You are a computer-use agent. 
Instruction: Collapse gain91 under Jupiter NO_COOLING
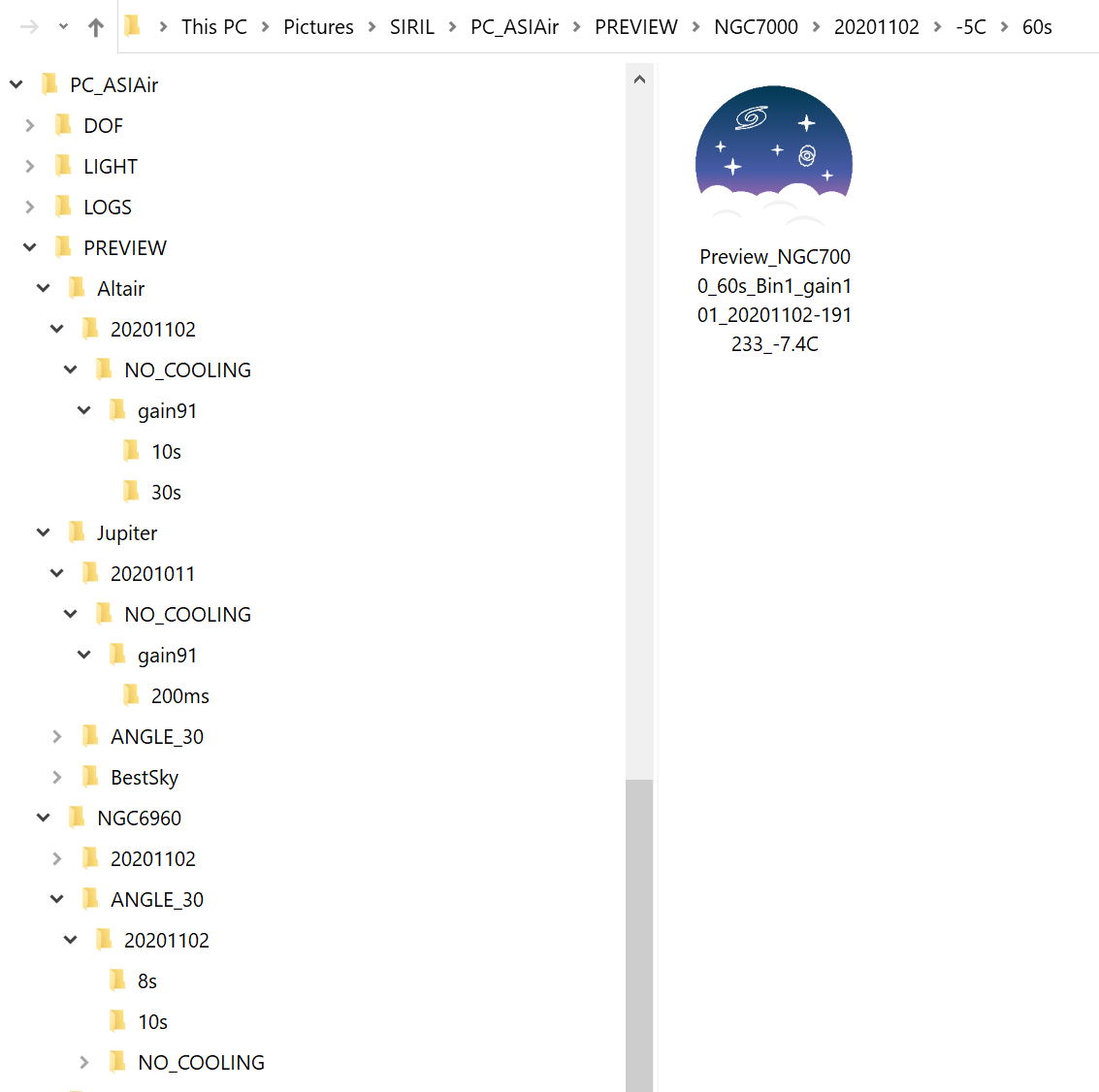click(84, 655)
